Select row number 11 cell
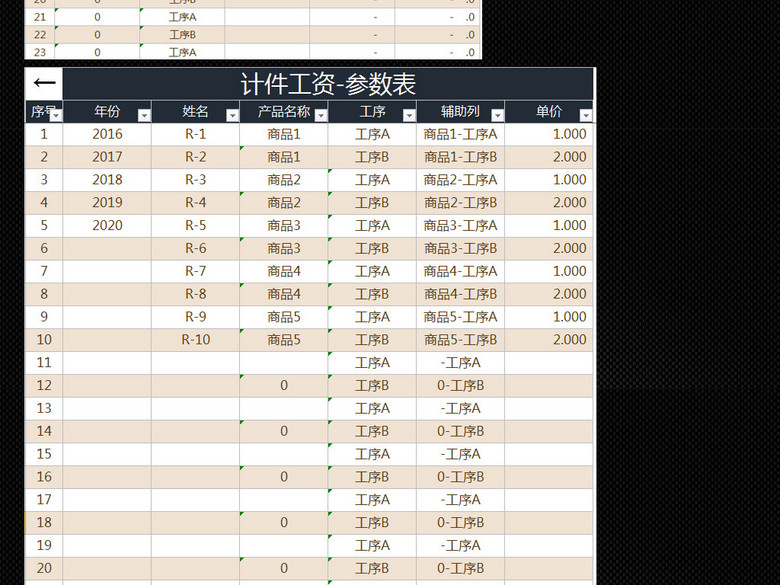 (x=44, y=363)
